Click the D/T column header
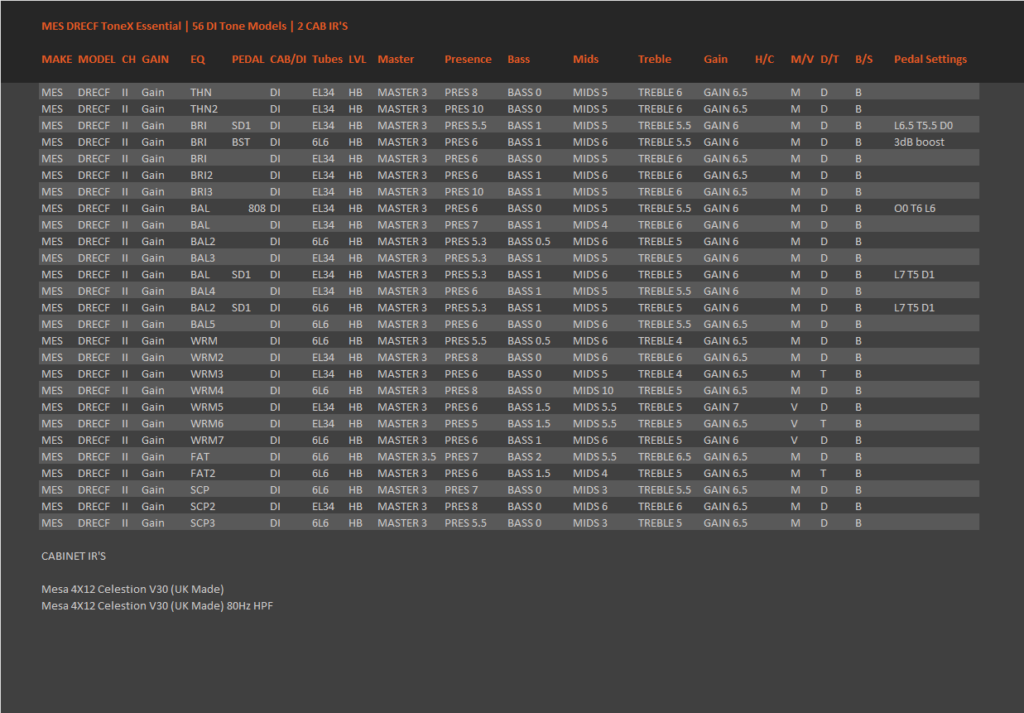Image resolution: width=1024 pixels, height=713 pixels. (x=829, y=59)
